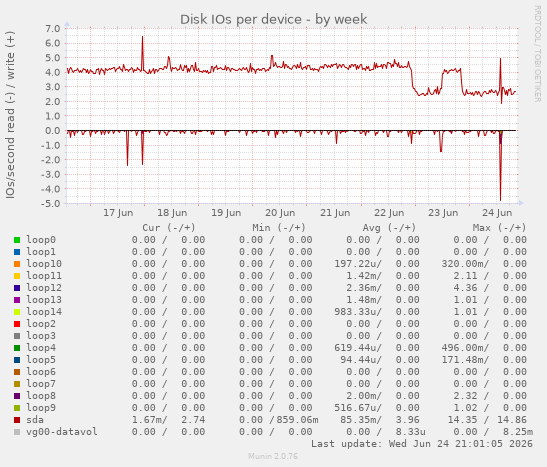Select the loop0 legend label

(x=41, y=240)
